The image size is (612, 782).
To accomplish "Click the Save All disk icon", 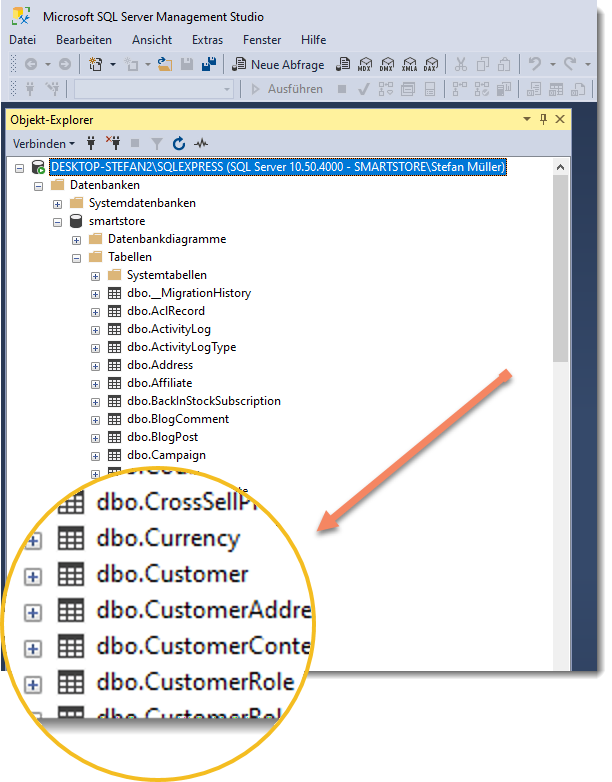I will coord(208,64).
